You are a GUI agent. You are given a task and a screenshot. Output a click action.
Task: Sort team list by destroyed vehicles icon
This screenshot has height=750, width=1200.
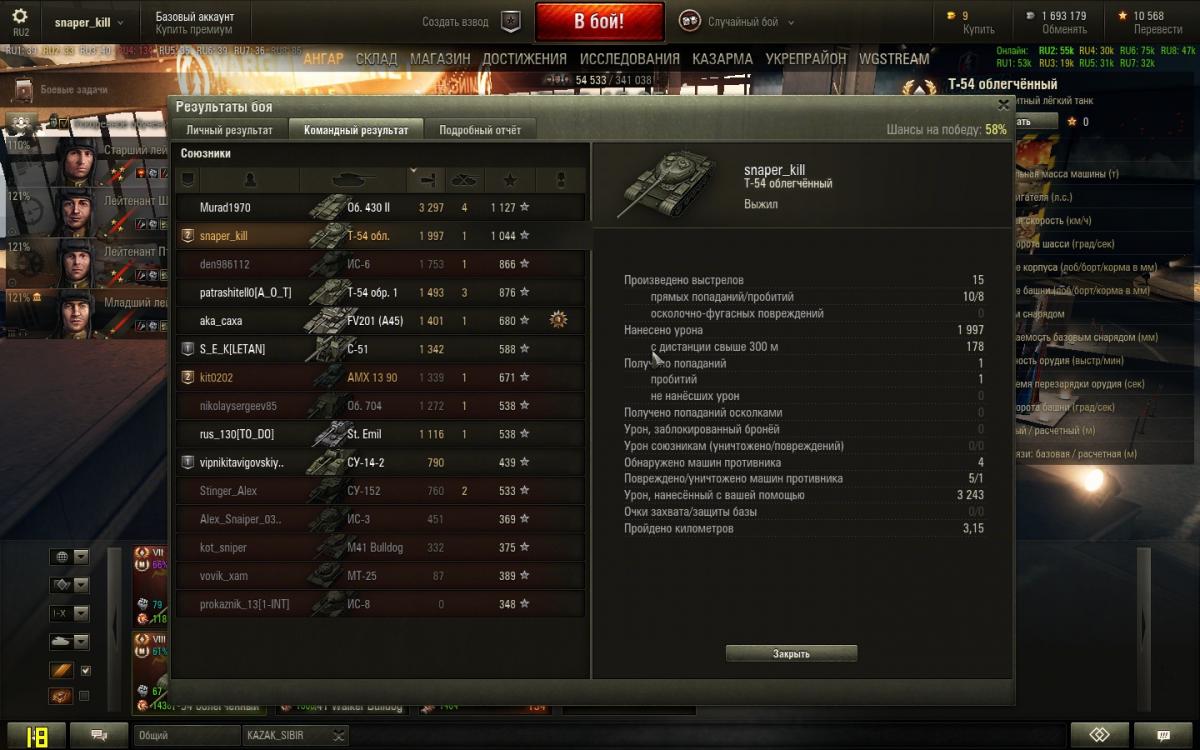point(464,180)
